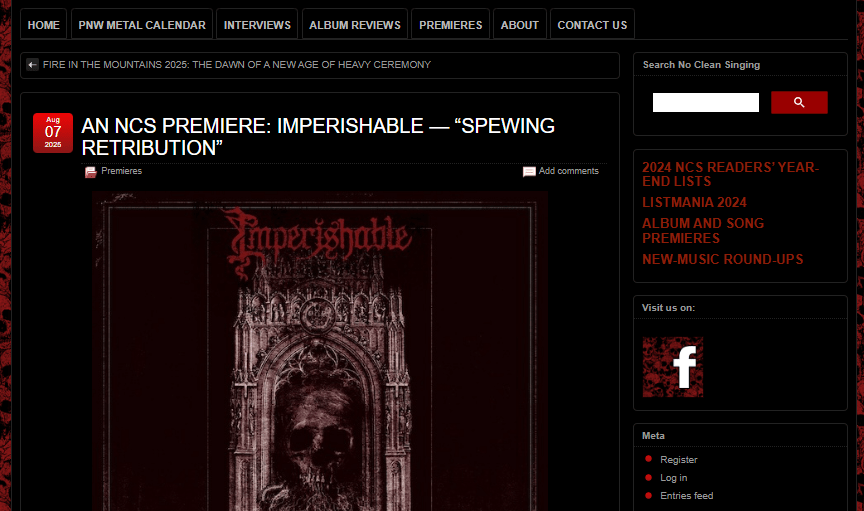The width and height of the screenshot is (864, 511).
Task: Click the Entries feed link
Action: pyautogui.click(x=687, y=496)
